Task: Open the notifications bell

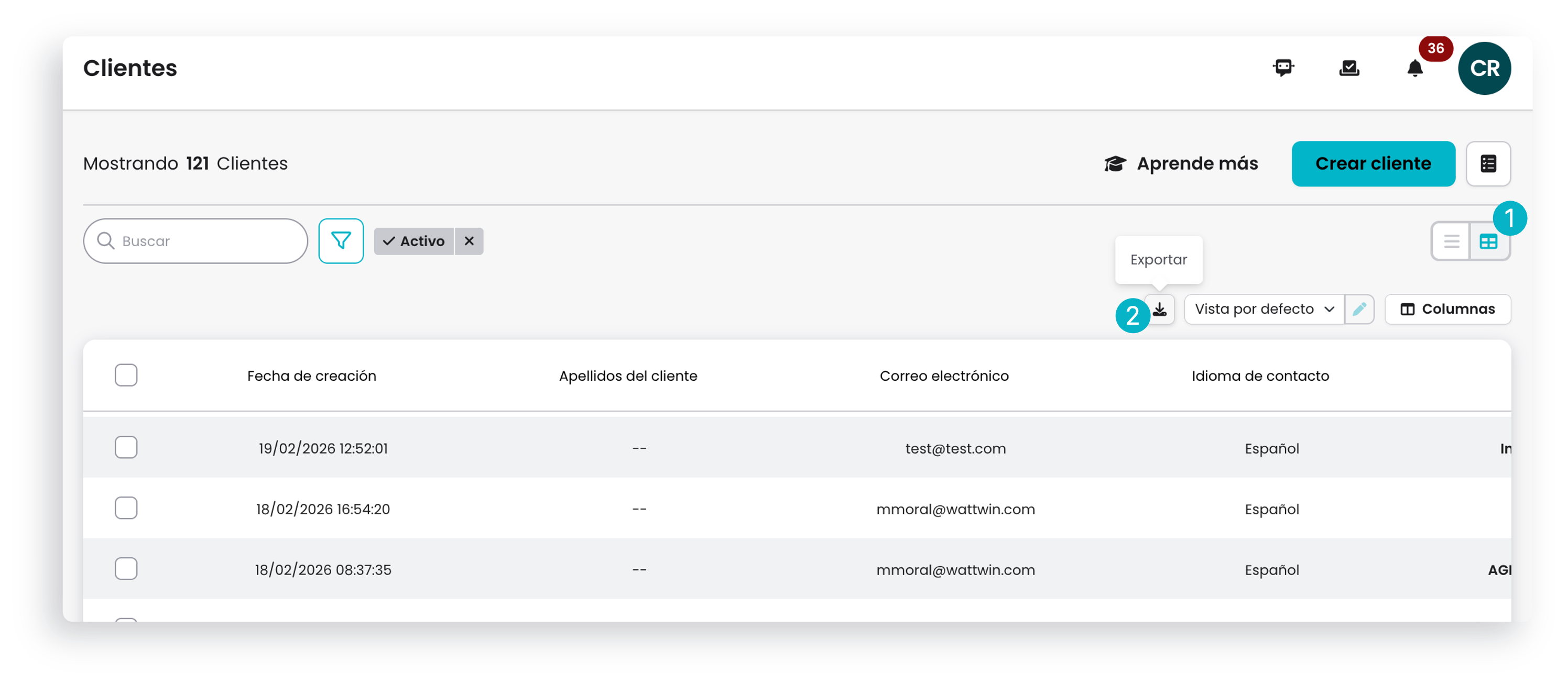Action: (1414, 68)
